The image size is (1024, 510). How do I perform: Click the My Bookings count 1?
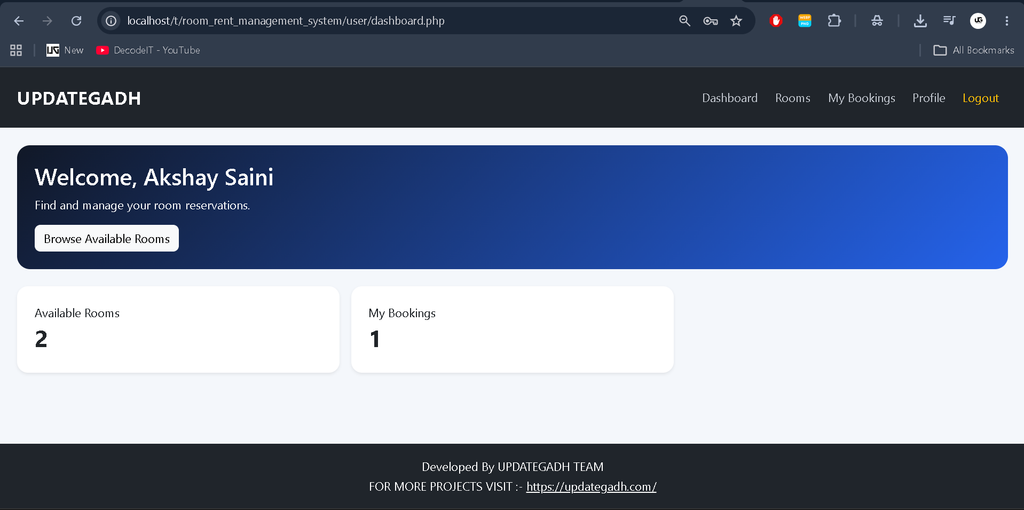pos(375,340)
